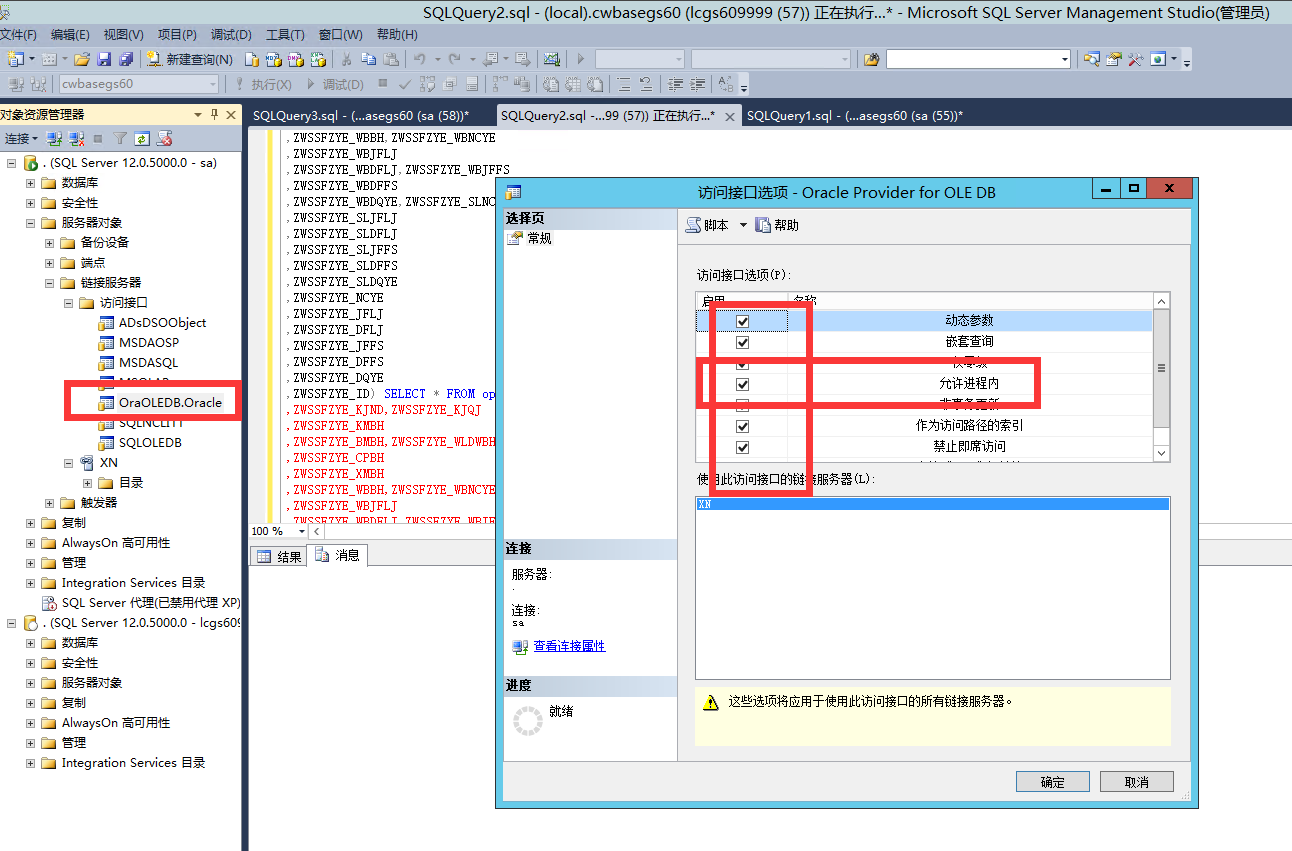Click the options list scroll-down arrow
This screenshot has width=1292, height=851.
click(x=1161, y=453)
